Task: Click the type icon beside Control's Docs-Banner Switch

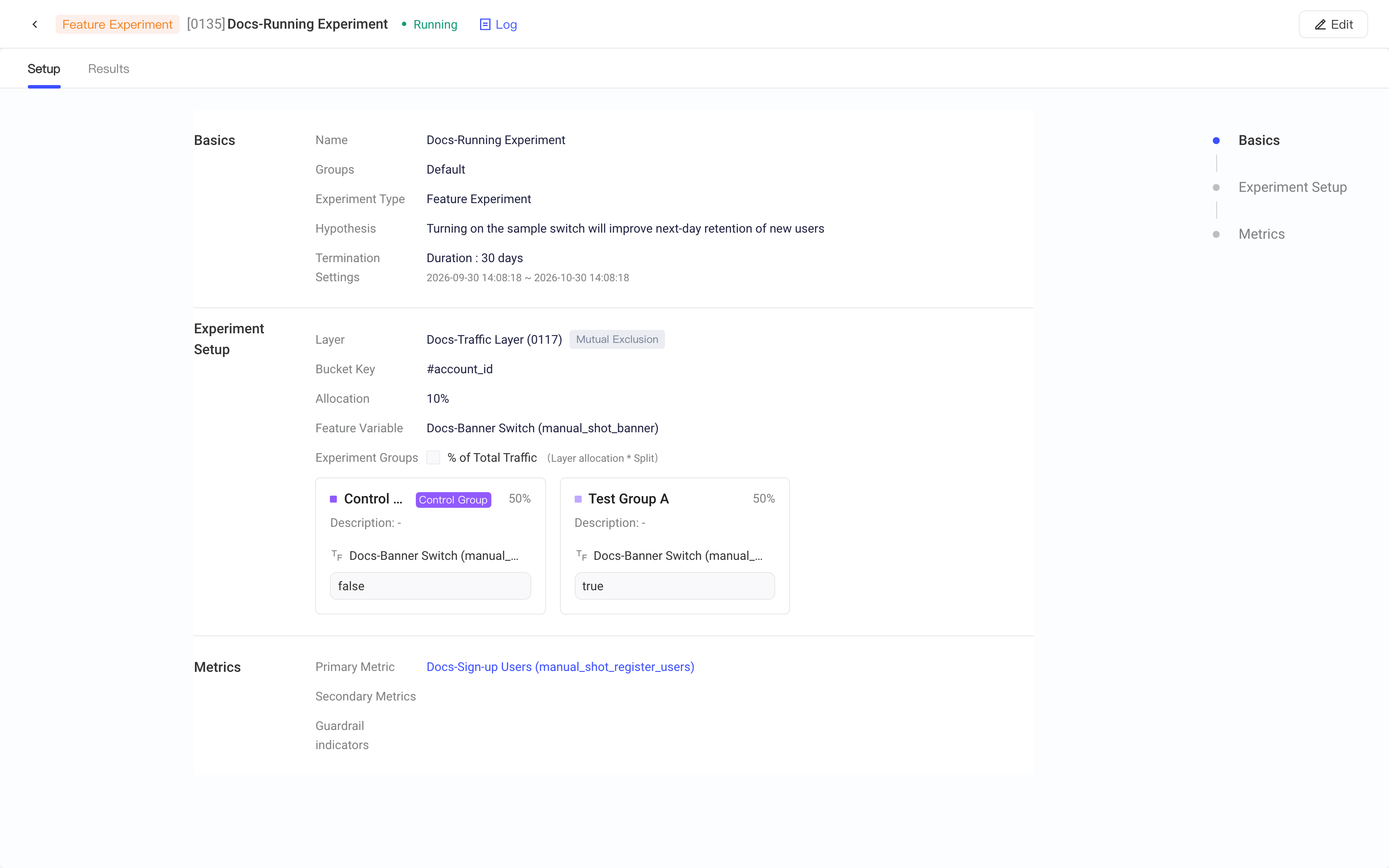Action: point(337,555)
